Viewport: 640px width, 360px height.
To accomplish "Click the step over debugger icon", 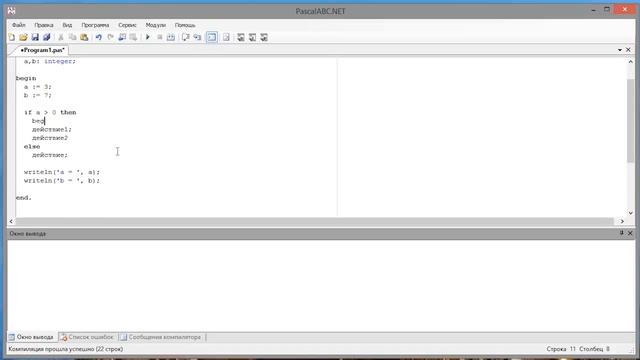I will (x=185, y=38).
